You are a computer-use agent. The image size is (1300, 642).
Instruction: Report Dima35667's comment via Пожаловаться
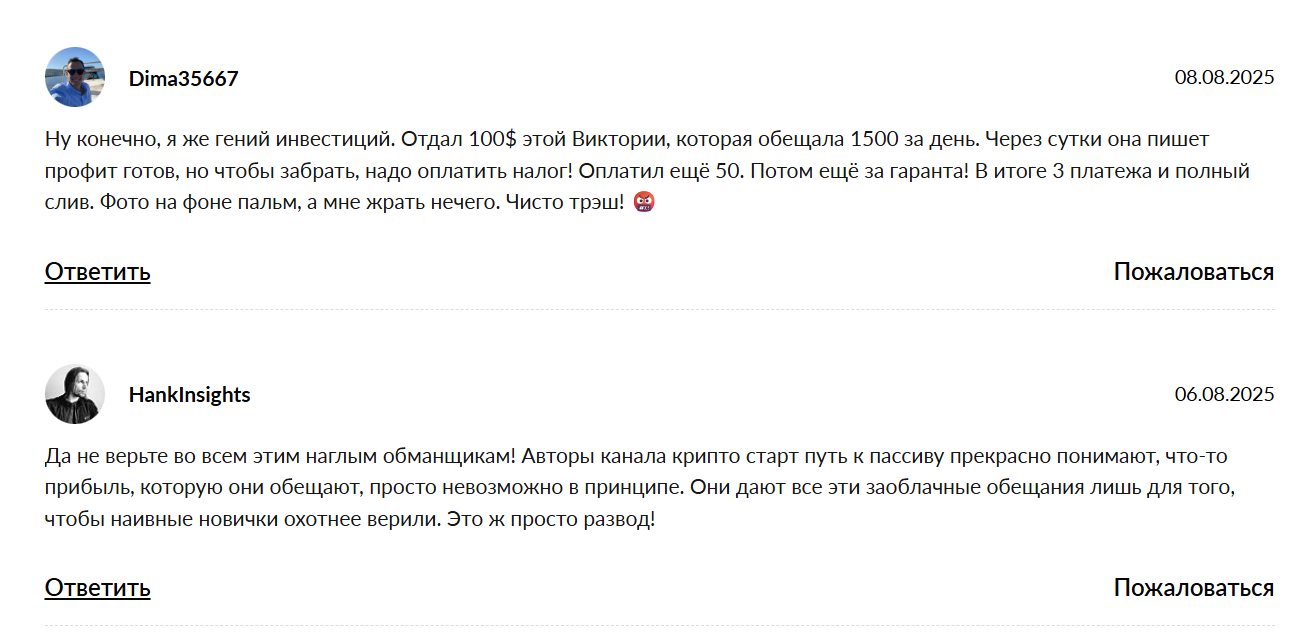[x=1194, y=271]
